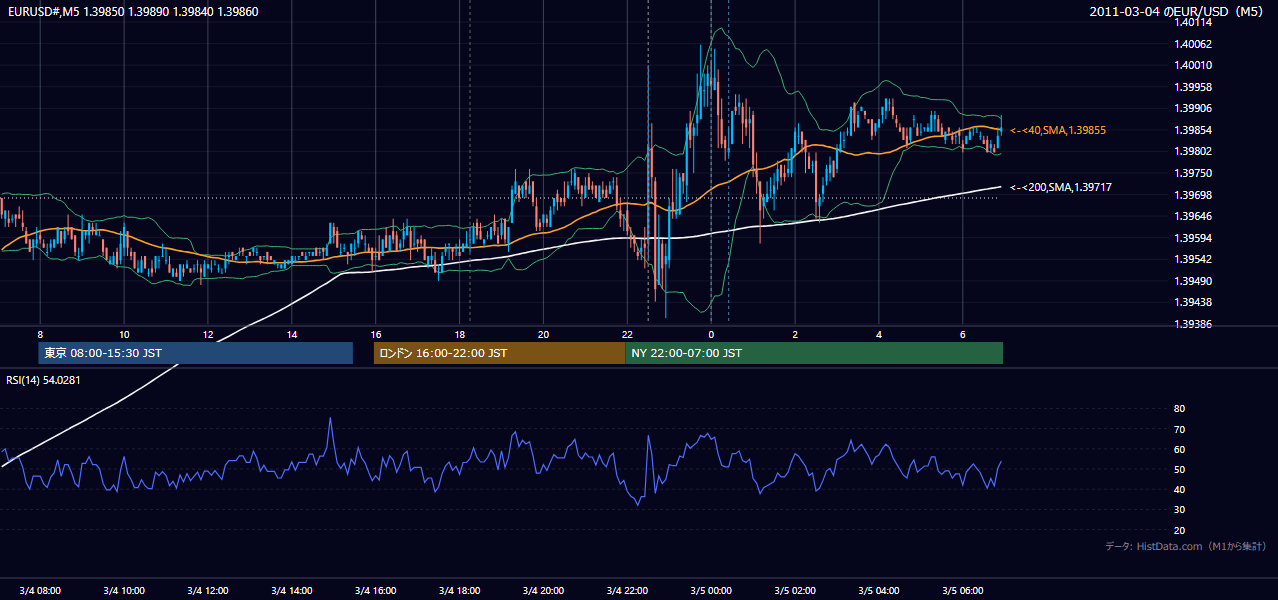Select the 40 SMA 1.39855 orange label
This screenshot has height=600, width=1278.
coord(1058,130)
